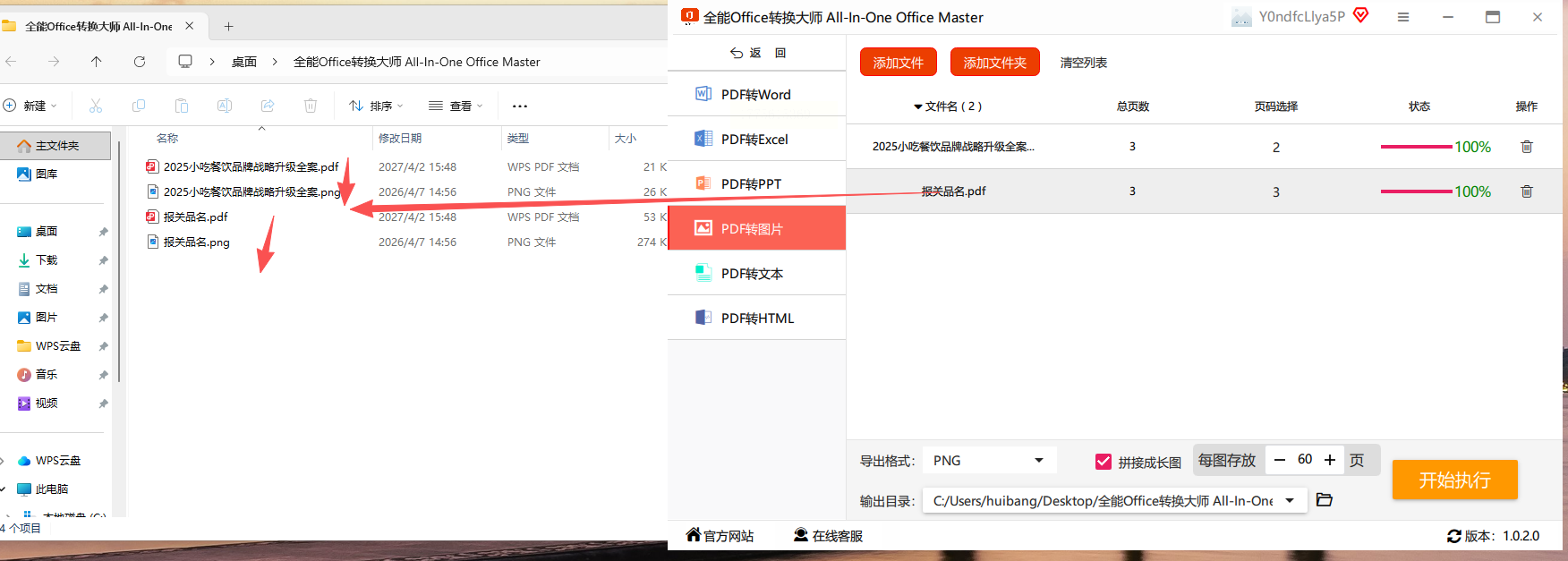This screenshot has width=1568, height=561.
Task: Clear the list with 清空列表
Action: pos(1083,63)
